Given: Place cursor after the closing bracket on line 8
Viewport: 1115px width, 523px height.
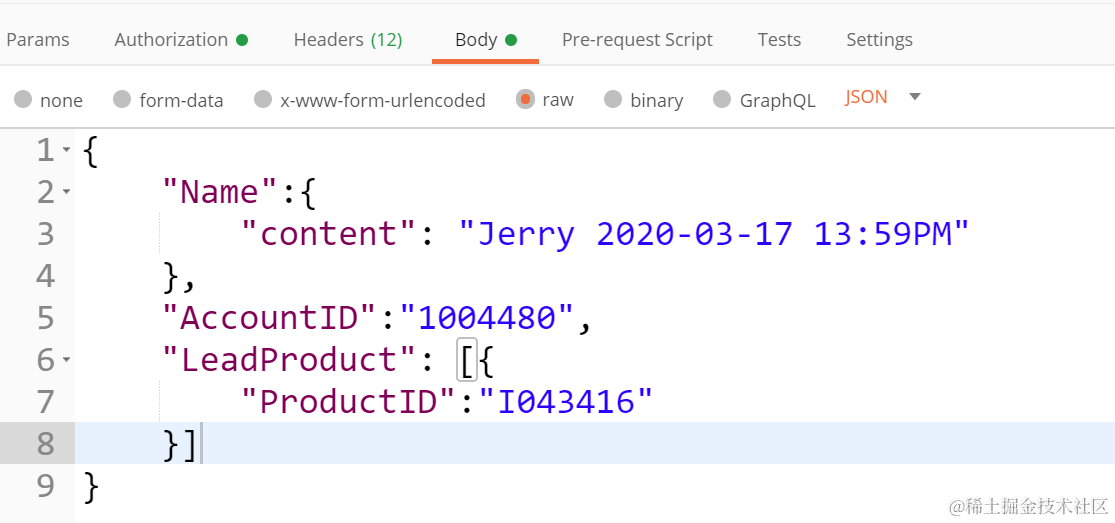Looking at the screenshot, I should (x=200, y=443).
